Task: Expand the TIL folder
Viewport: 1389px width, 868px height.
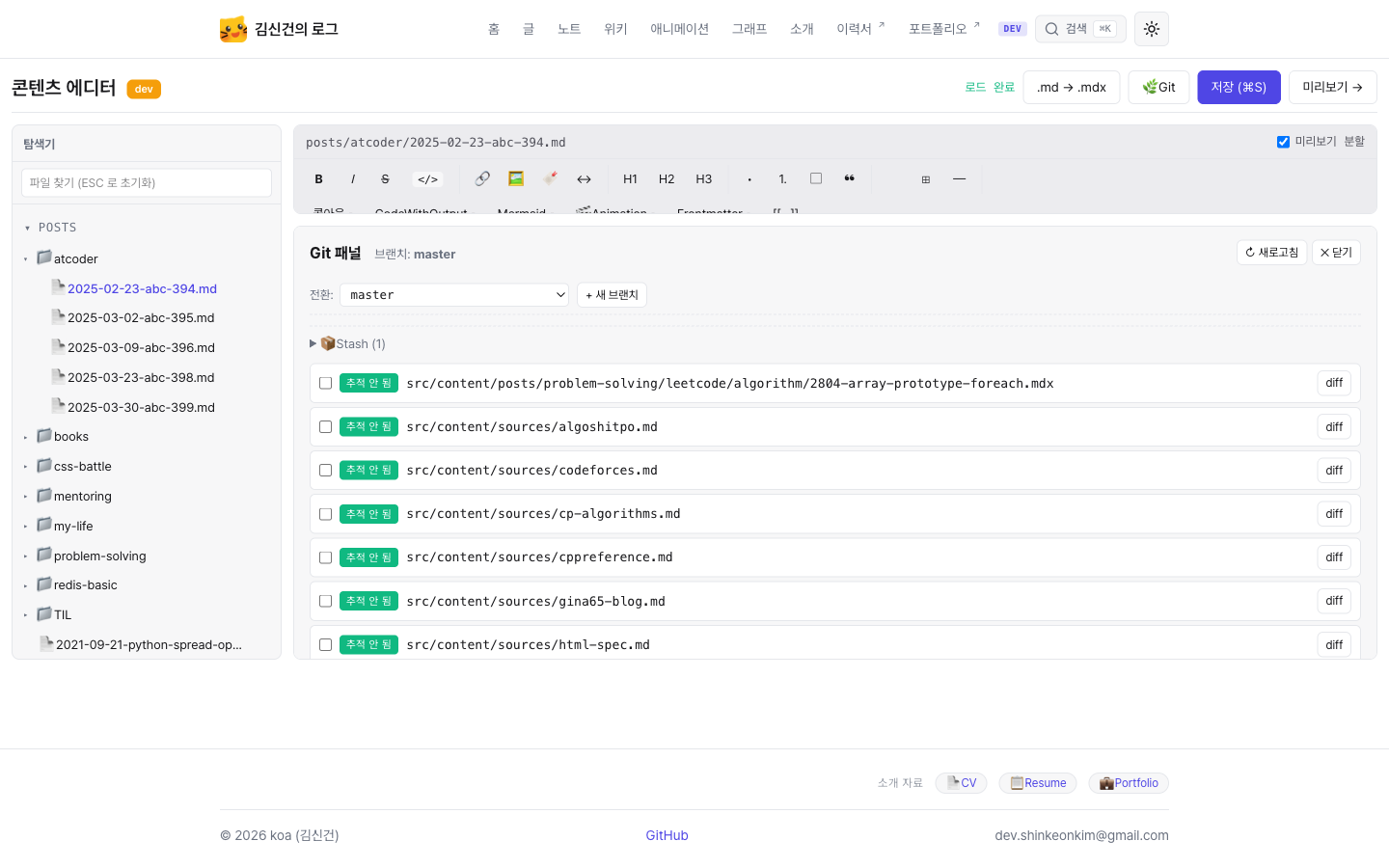Action: coord(47,614)
